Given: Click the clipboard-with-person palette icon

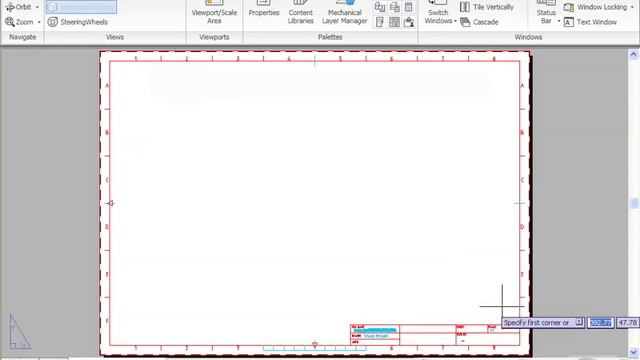Looking at the screenshot, I should (x=409, y=22).
